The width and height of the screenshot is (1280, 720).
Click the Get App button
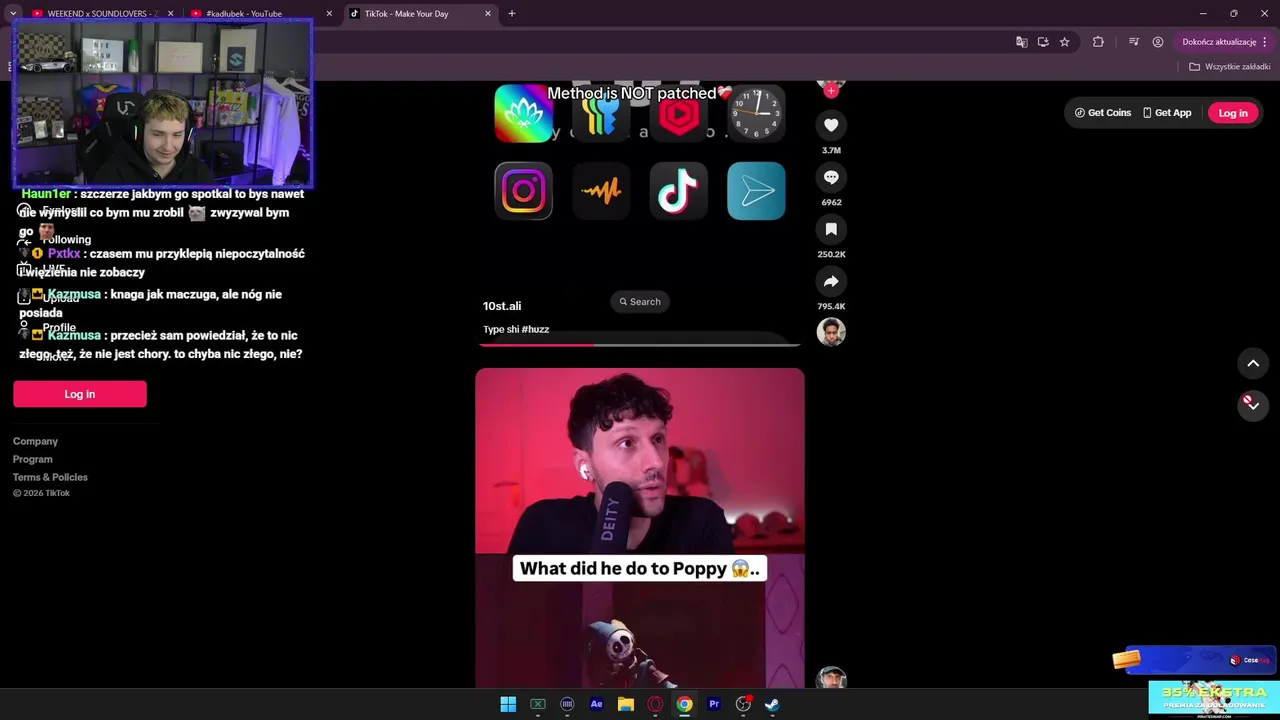(x=1167, y=113)
